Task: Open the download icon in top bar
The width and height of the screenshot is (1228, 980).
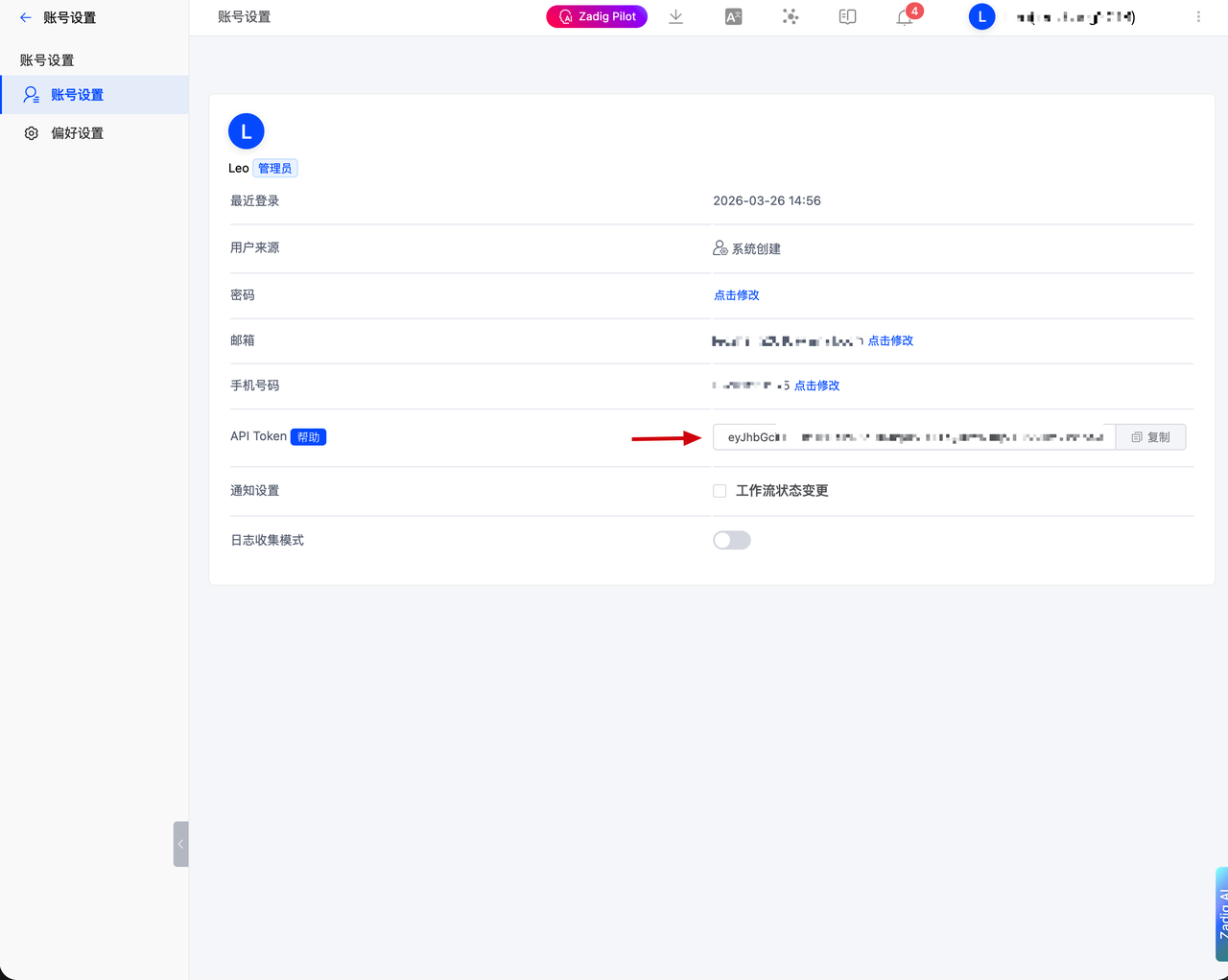Action: (676, 16)
